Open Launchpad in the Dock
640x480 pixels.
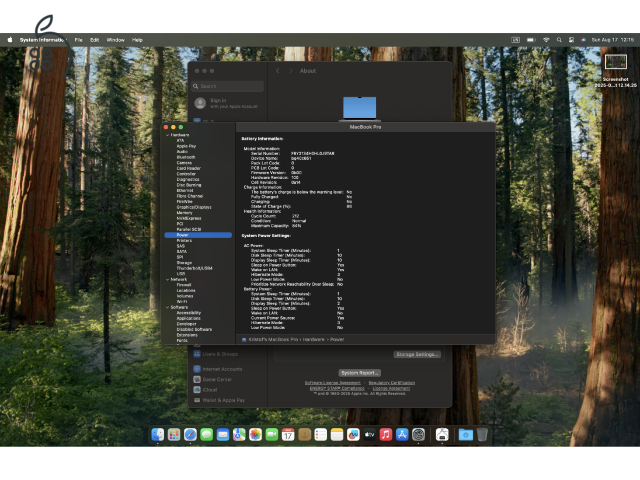click(x=174, y=435)
